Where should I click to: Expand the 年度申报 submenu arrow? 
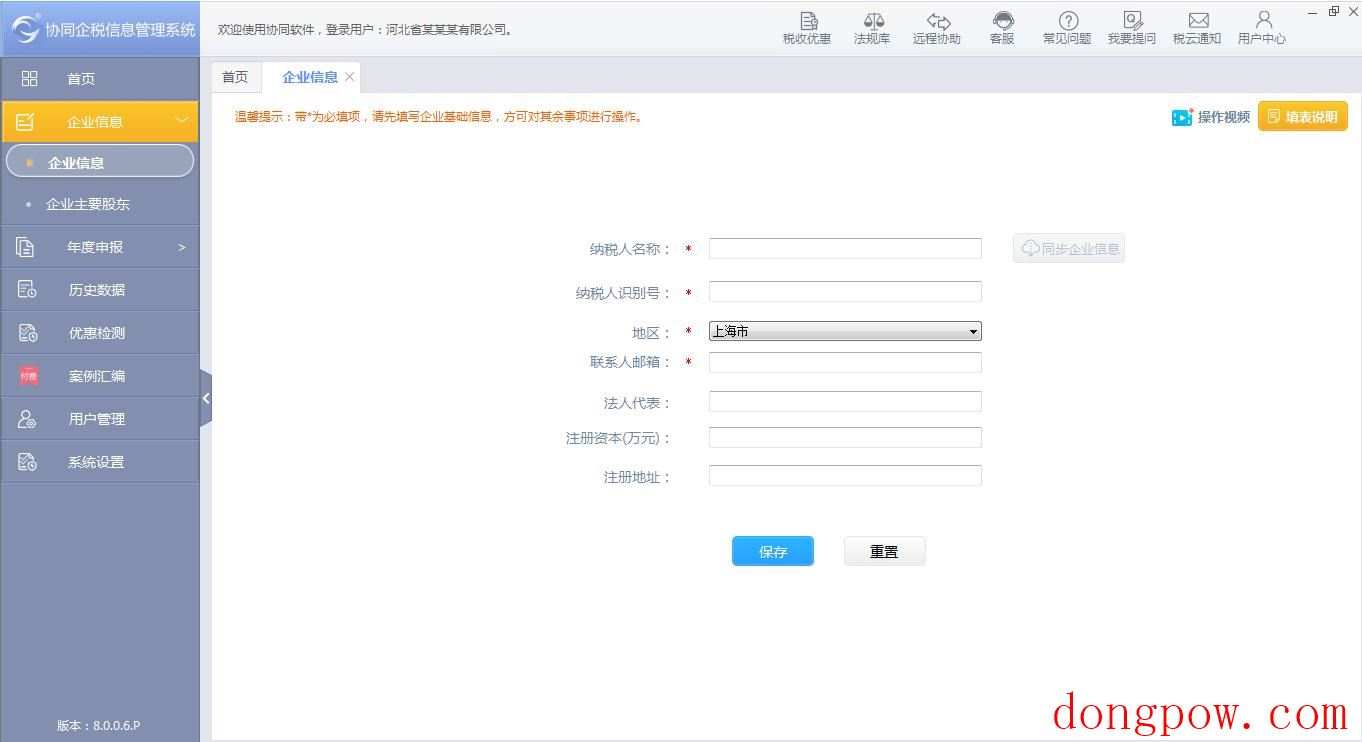click(x=182, y=247)
